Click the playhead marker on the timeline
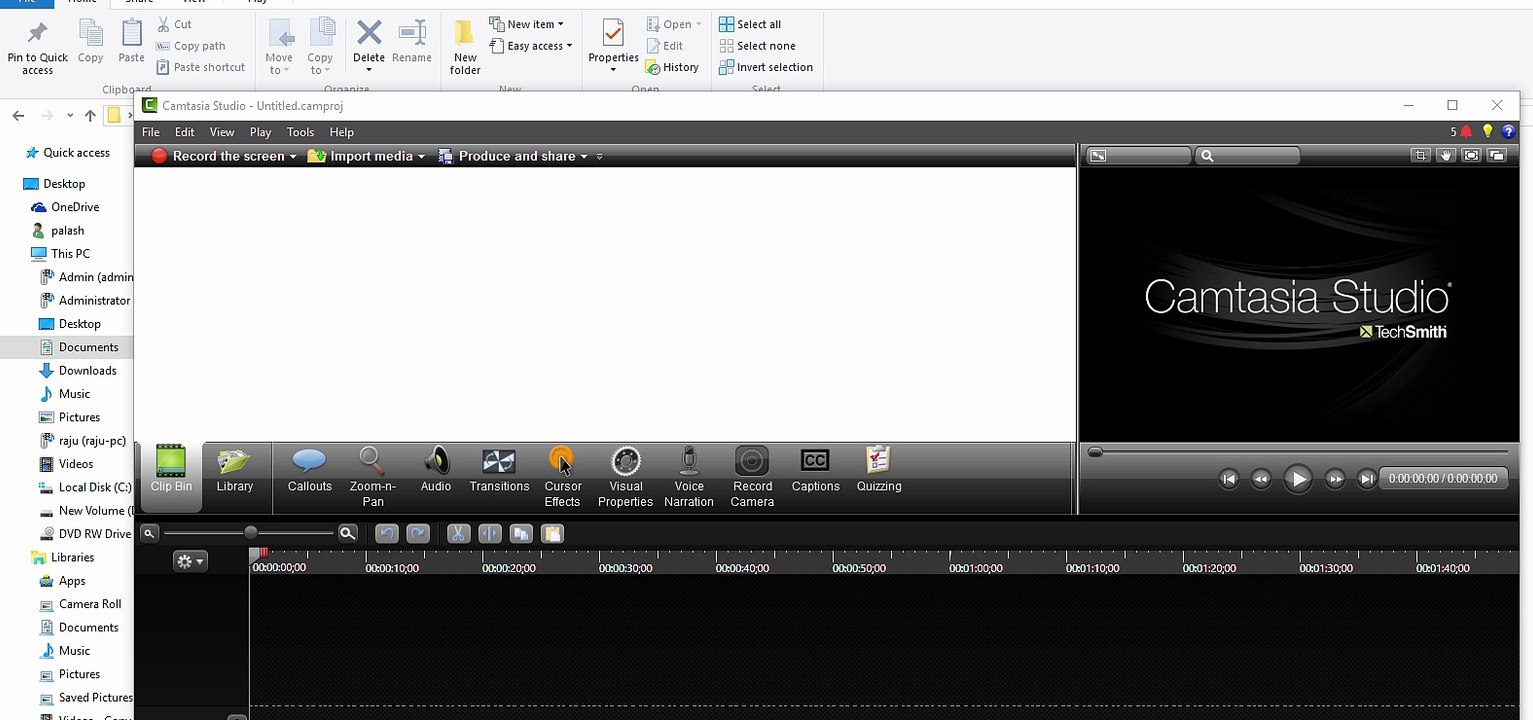Screen dimensions: 1533x720 (261, 553)
